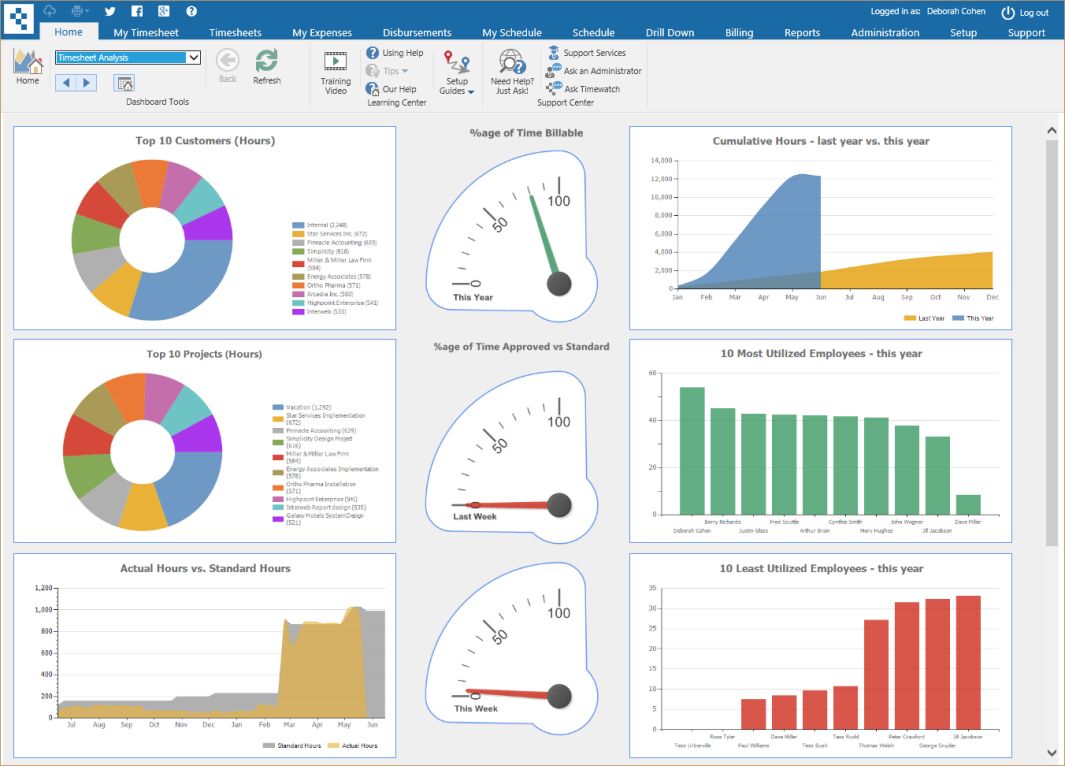Click the Ask Timewatch icon
Viewport: 1065px width, 766px height.
(x=554, y=88)
